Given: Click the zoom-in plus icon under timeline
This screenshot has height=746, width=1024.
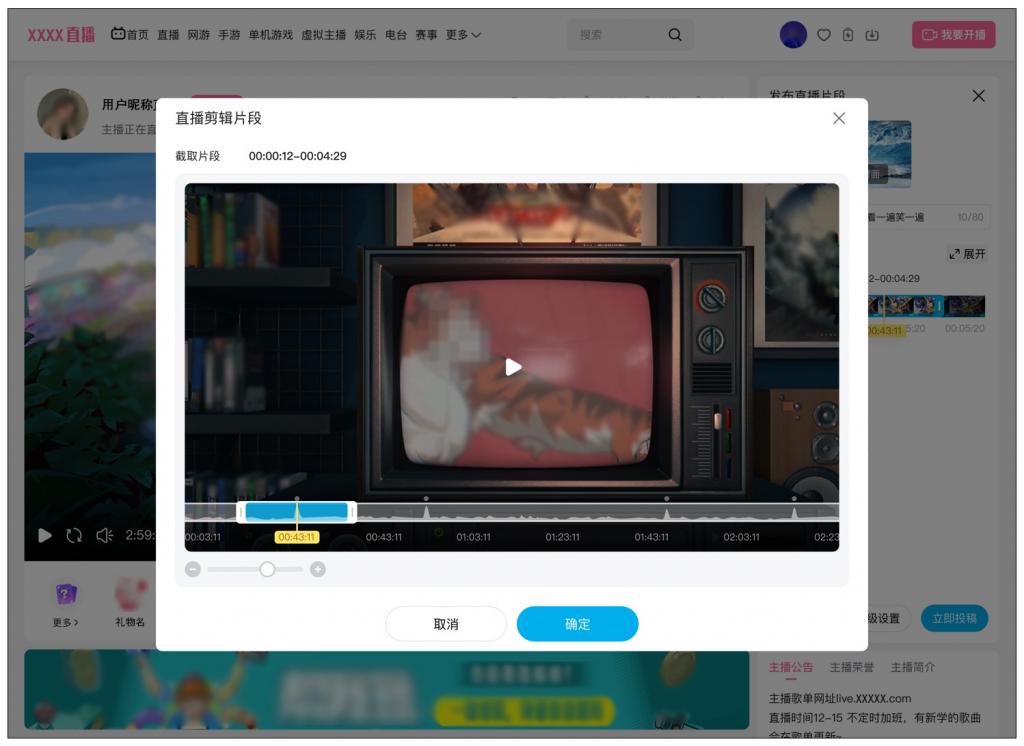Looking at the screenshot, I should 318,569.
